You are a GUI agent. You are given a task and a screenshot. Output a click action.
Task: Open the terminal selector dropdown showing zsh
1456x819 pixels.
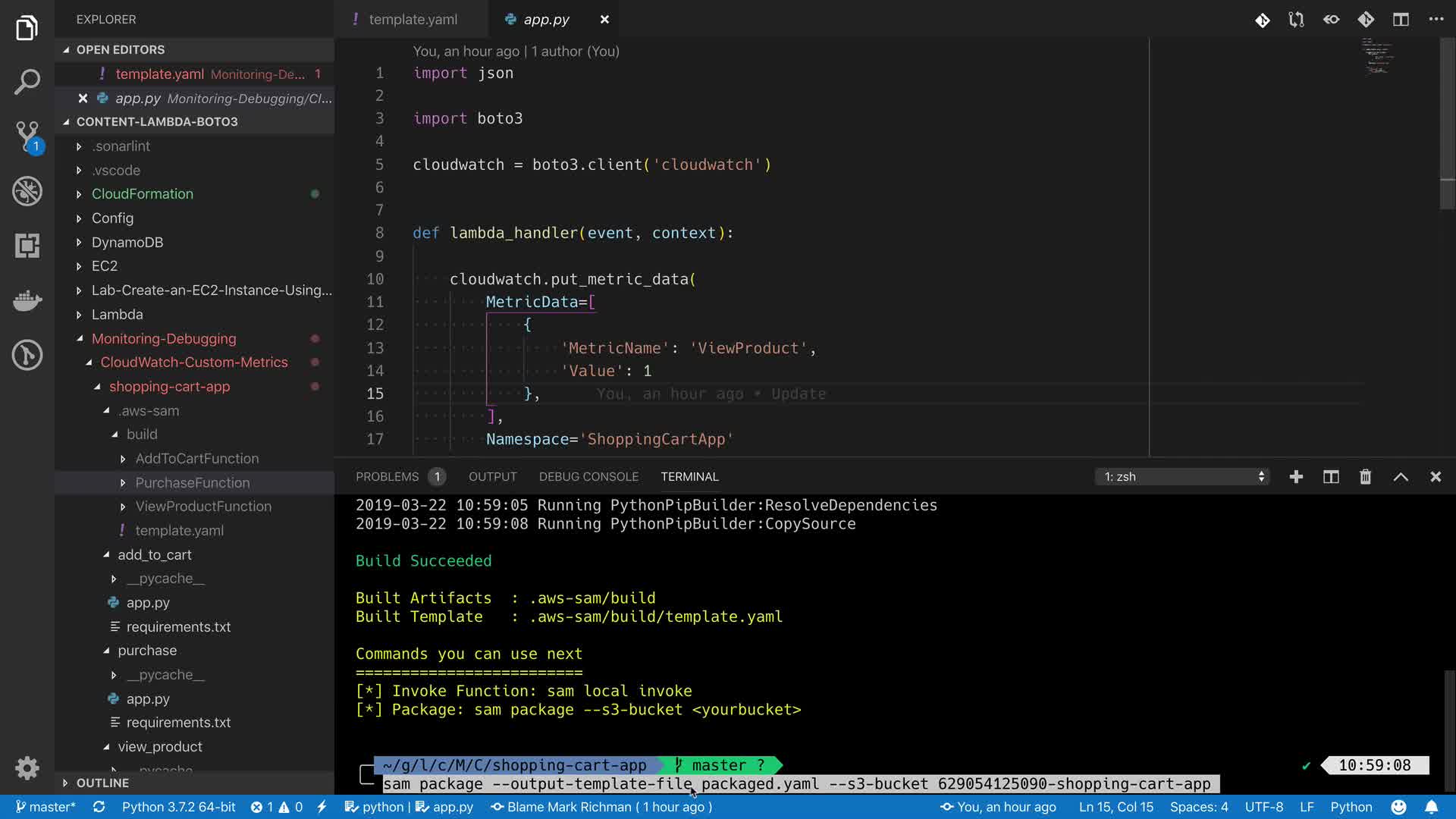(x=1183, y=477)
